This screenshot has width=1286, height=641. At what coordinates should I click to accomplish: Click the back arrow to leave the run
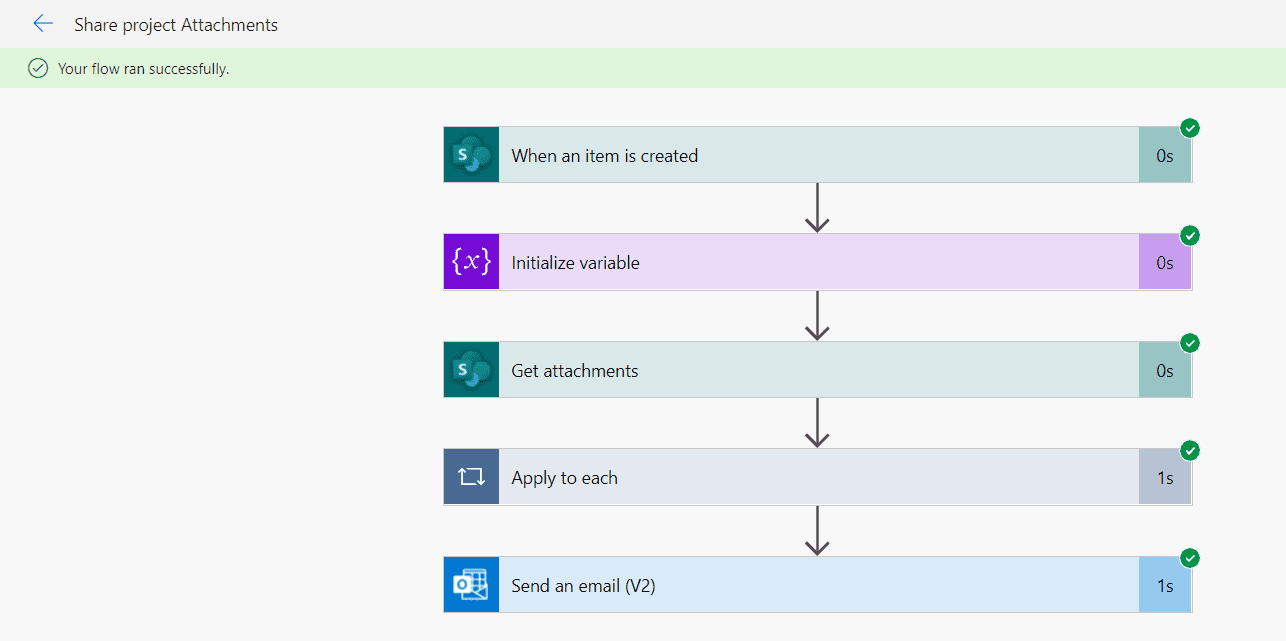43,23
